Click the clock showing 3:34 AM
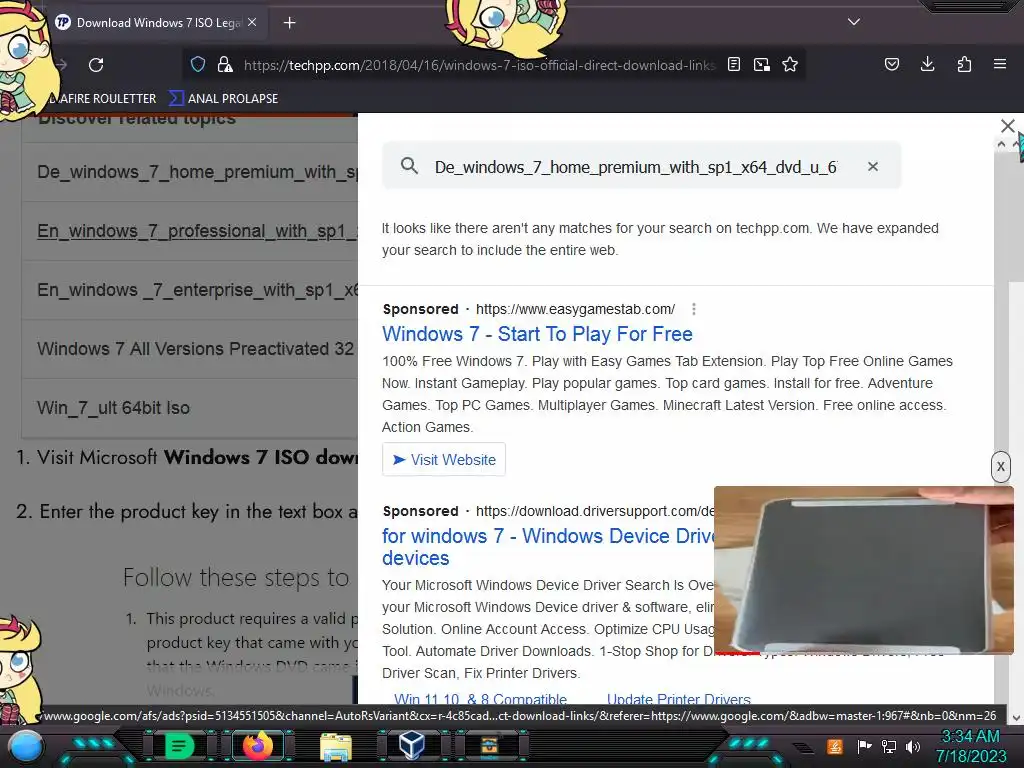The width and height of the screenshot is (1024, 768). pyautogui.click(x=970, y=746)
